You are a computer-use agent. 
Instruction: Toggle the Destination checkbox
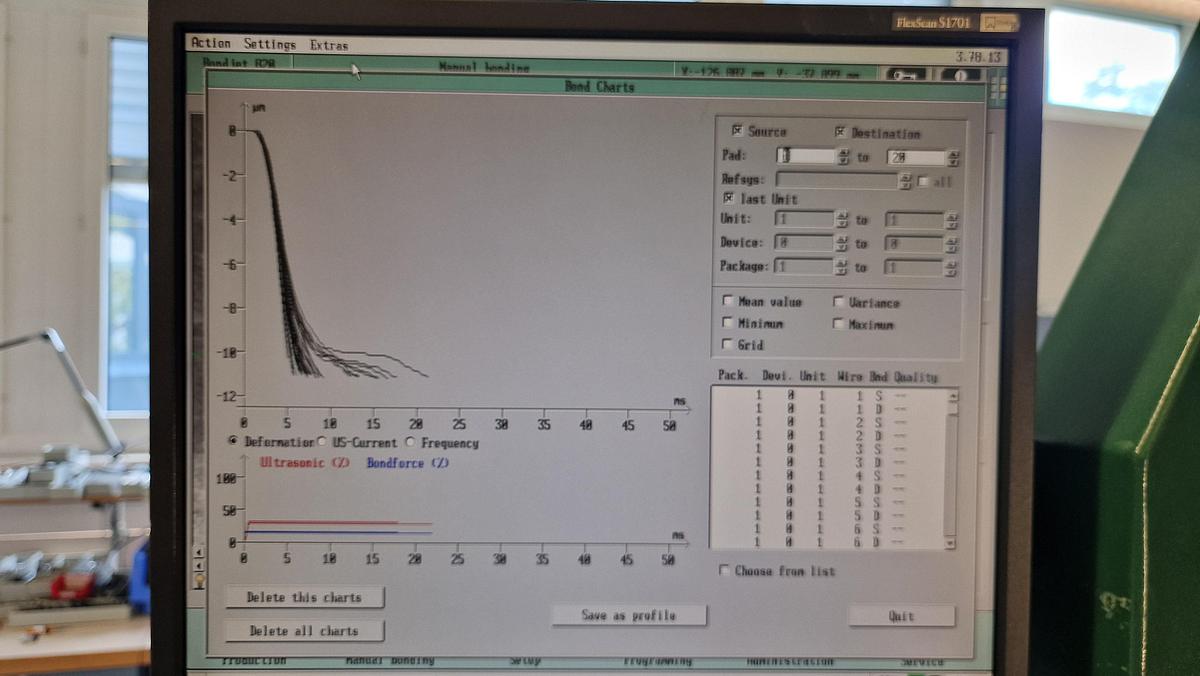[x=840, y=131]
